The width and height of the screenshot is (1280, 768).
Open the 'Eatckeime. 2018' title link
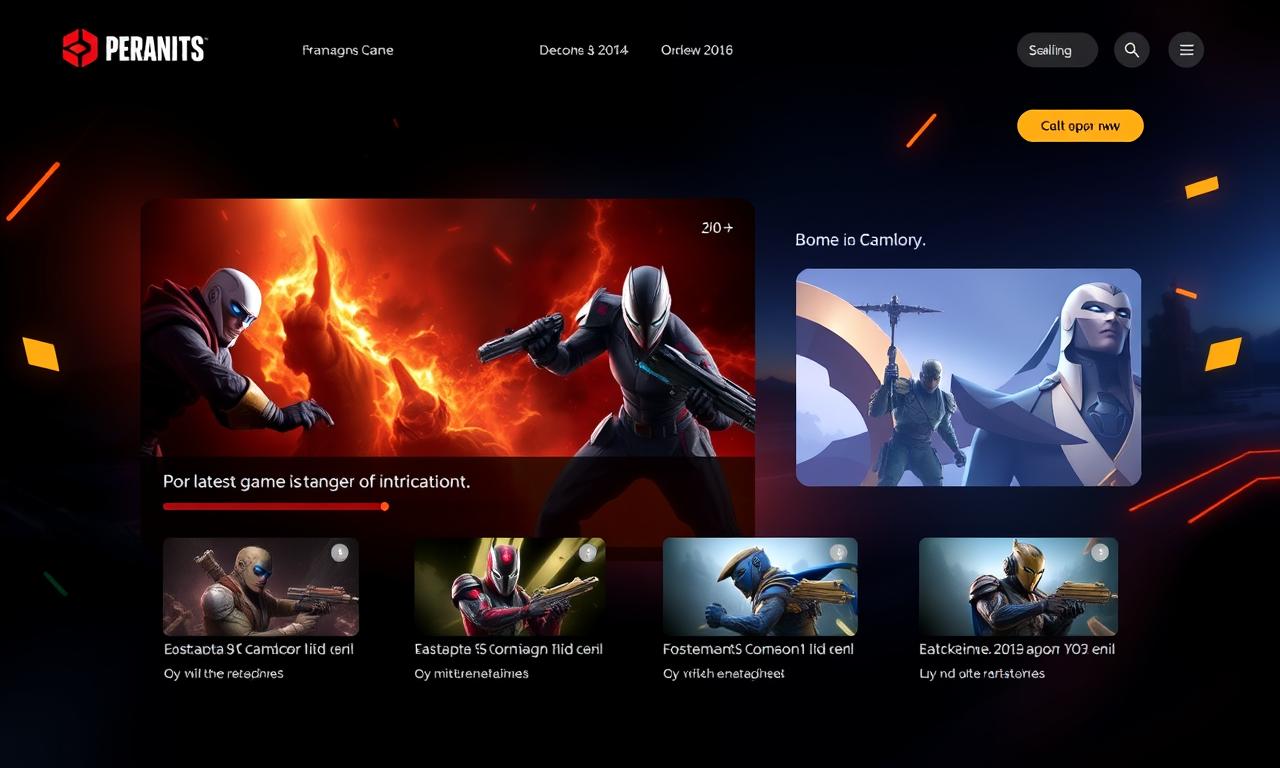point(1016,649)
